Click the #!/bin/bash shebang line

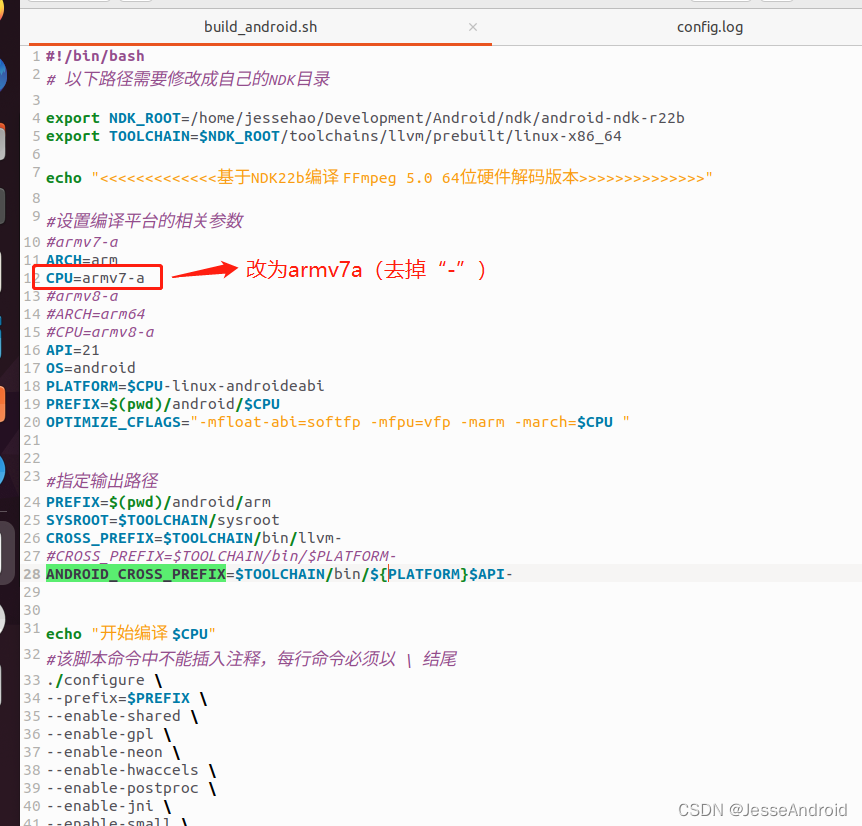click(95, 56)
